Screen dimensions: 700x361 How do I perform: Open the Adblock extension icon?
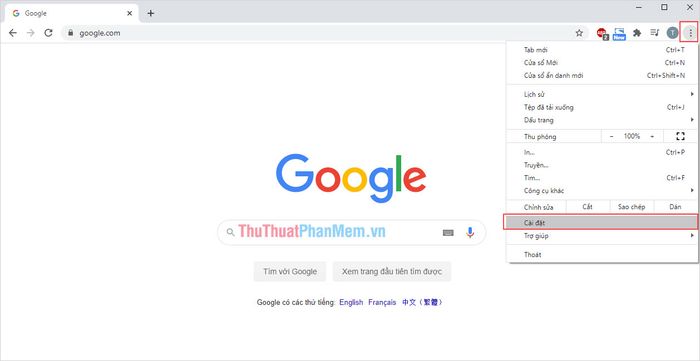pos(603,33)
